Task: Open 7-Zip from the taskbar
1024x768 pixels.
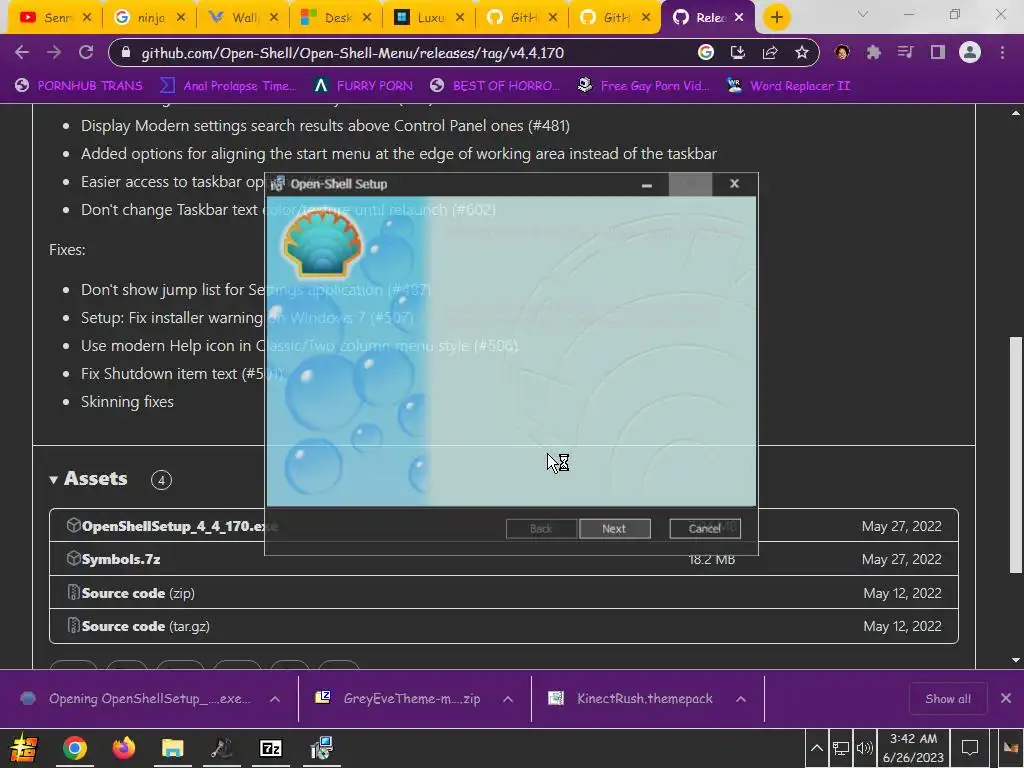Action: click(270, 748)
